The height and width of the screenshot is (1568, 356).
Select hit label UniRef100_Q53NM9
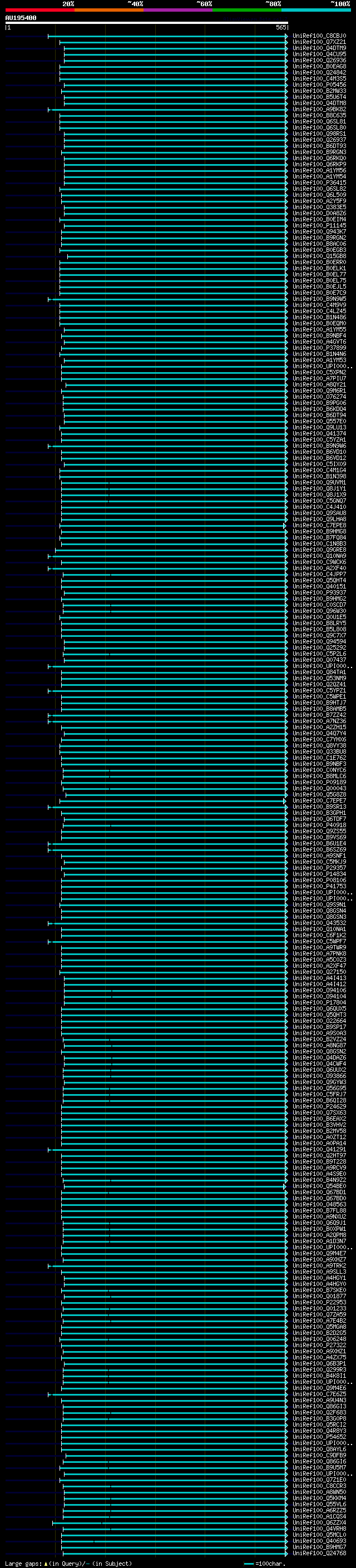point(319,679)
